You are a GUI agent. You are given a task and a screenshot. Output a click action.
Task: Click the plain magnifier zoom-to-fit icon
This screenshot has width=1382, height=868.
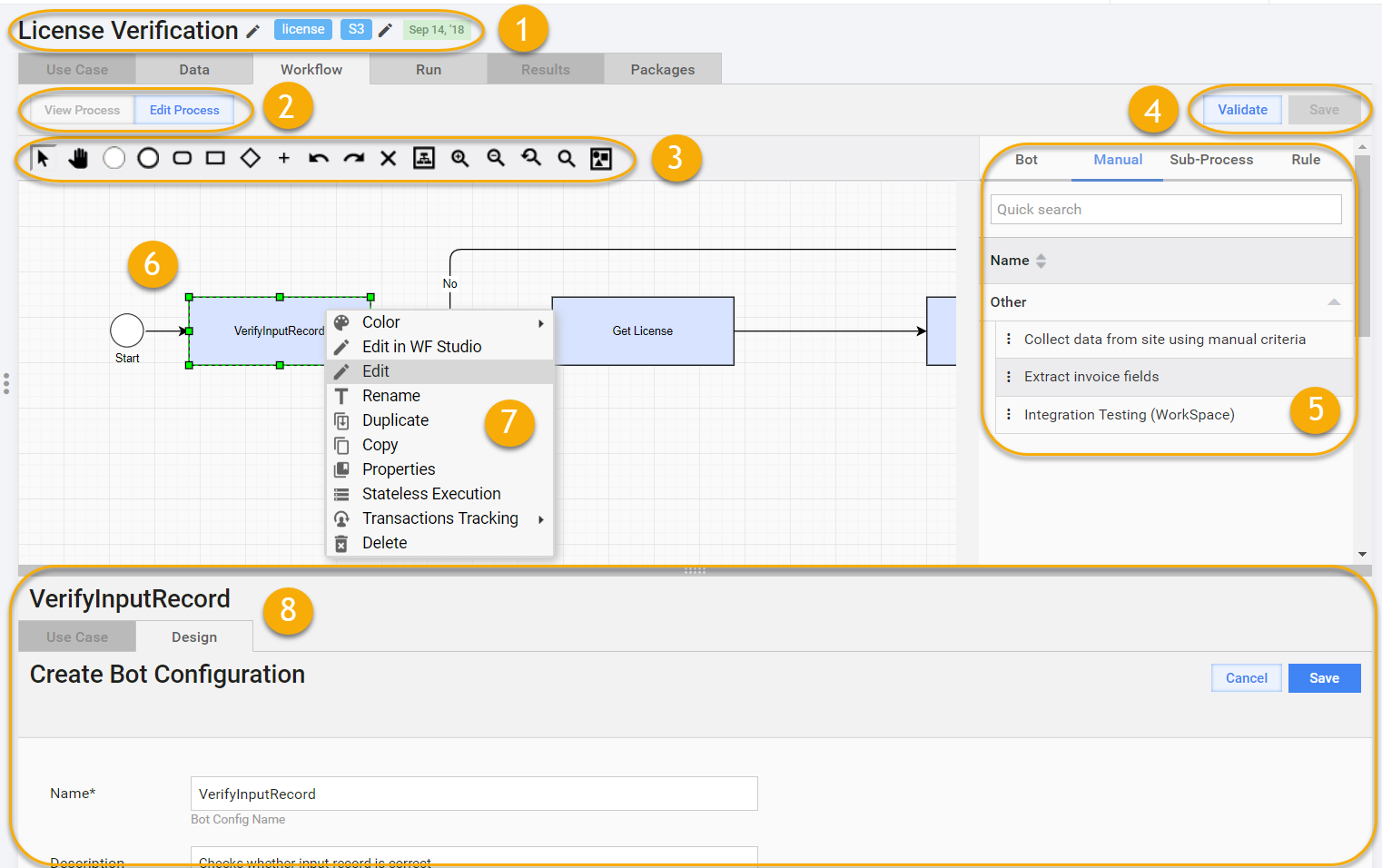[567, 158]
